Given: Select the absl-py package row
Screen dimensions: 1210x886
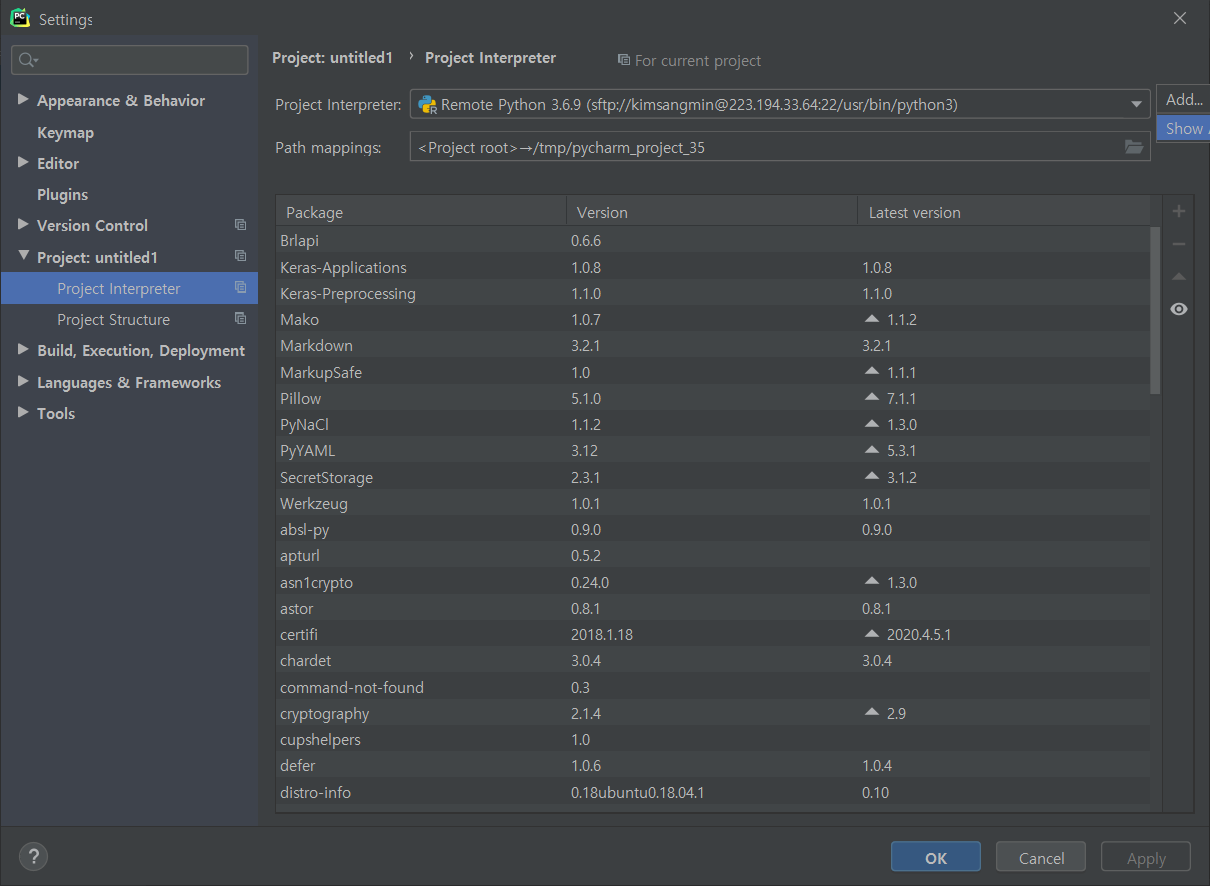Looking at the screenshot, I should pyautogui.click(x=713, y=529).
